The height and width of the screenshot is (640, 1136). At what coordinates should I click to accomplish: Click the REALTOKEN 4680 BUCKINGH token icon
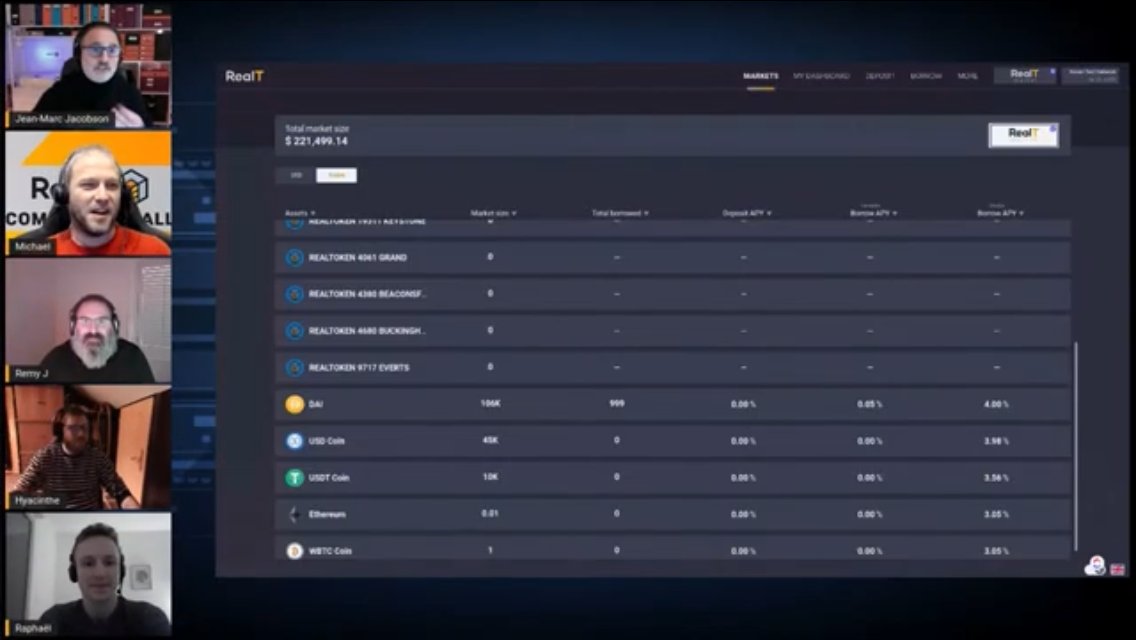coord(294,331)
